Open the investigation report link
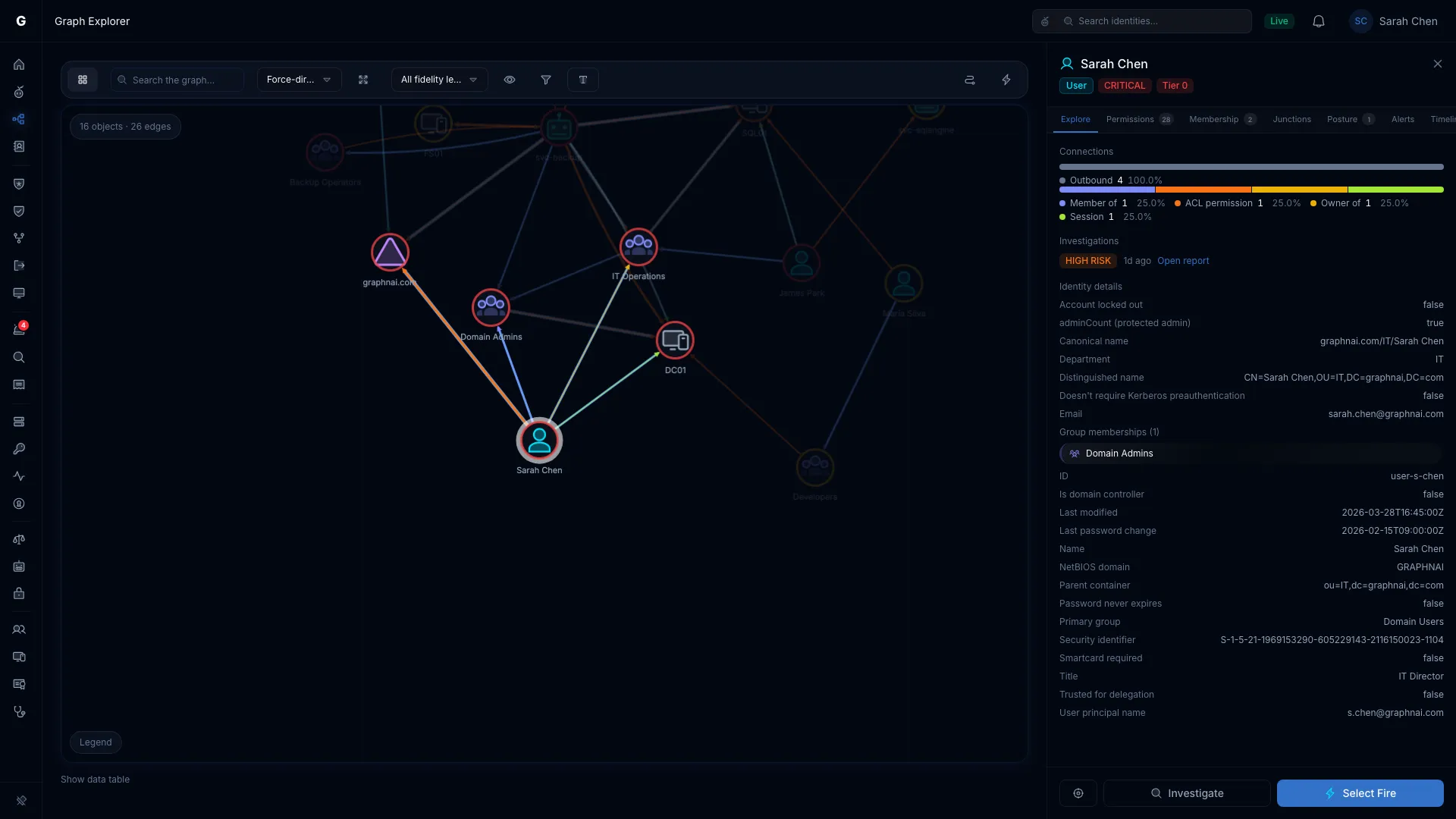The image size is (1456, 819). (x=1183, y=261)
